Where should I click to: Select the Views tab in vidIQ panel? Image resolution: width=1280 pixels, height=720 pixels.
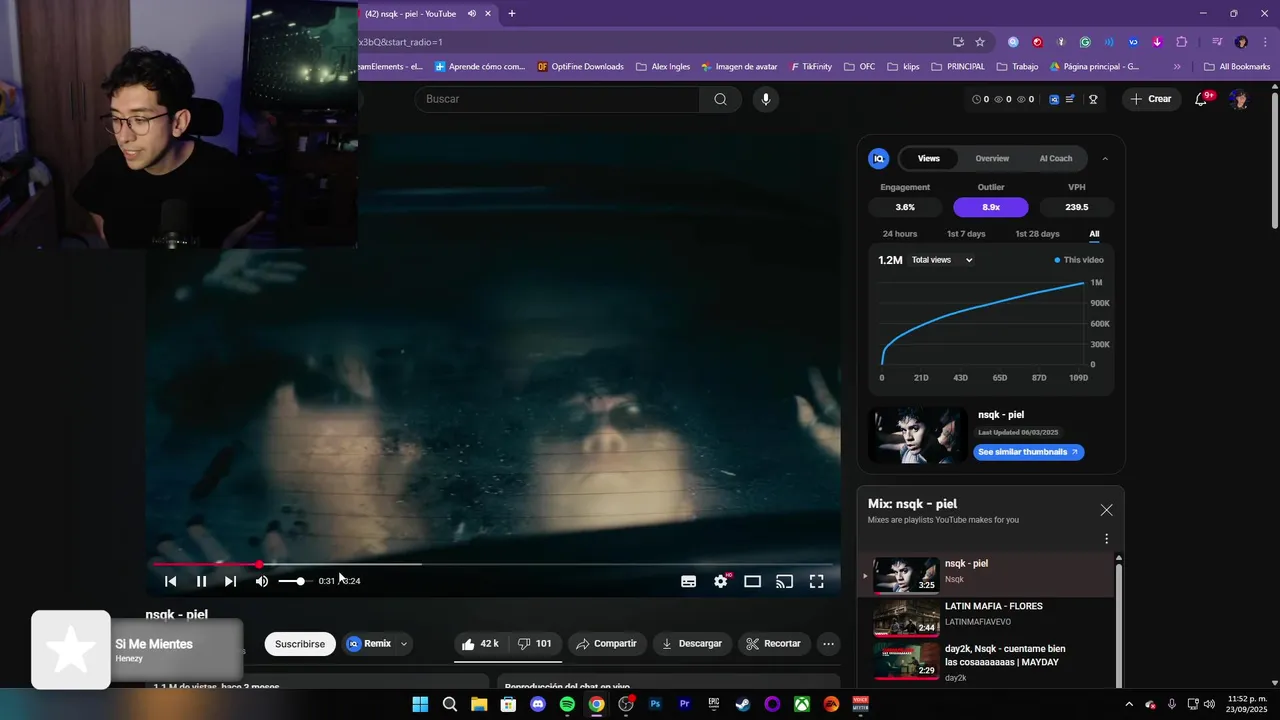pos(929,158)
